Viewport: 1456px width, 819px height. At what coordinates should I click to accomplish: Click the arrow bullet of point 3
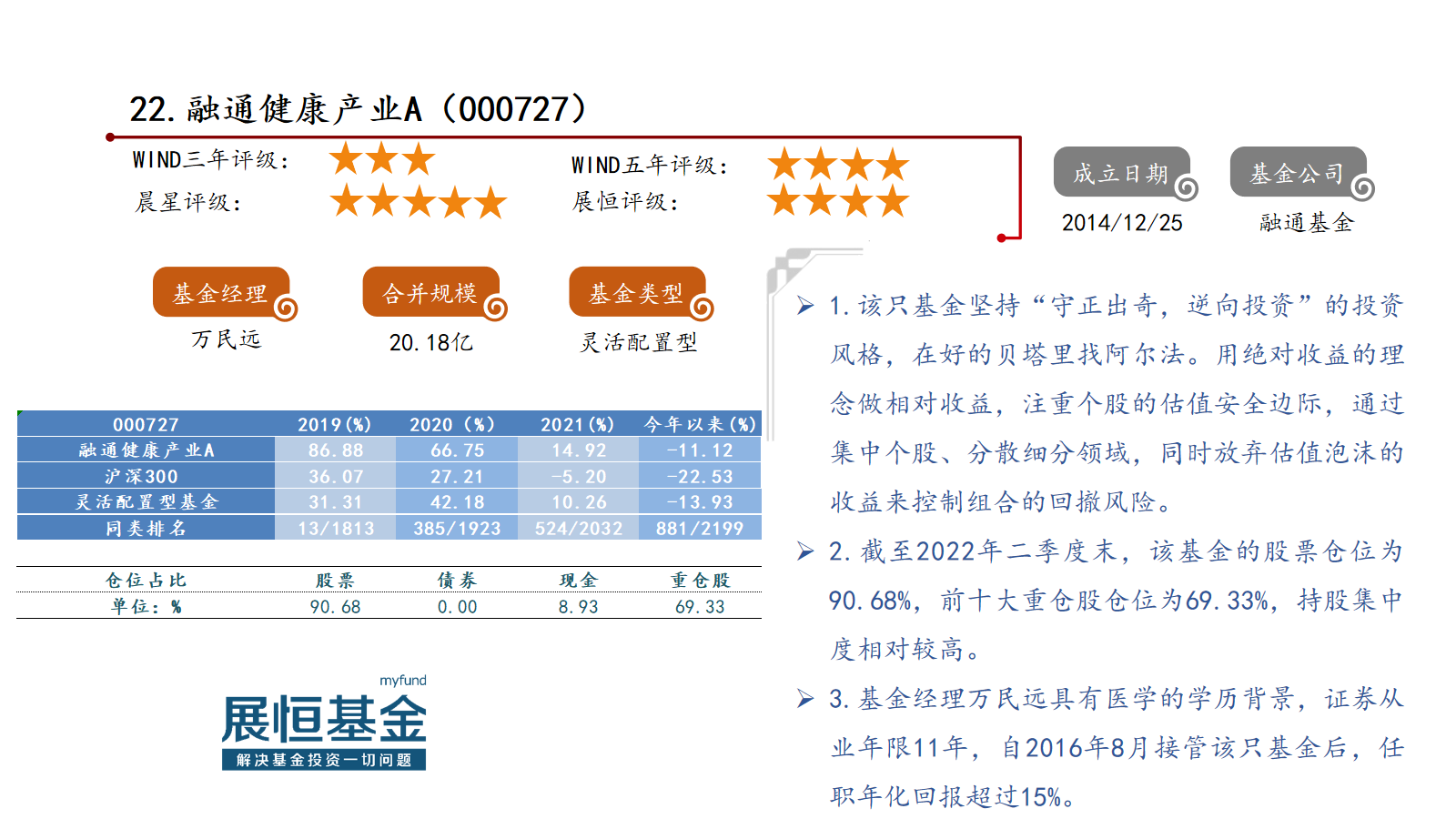[x=805, y=699]
